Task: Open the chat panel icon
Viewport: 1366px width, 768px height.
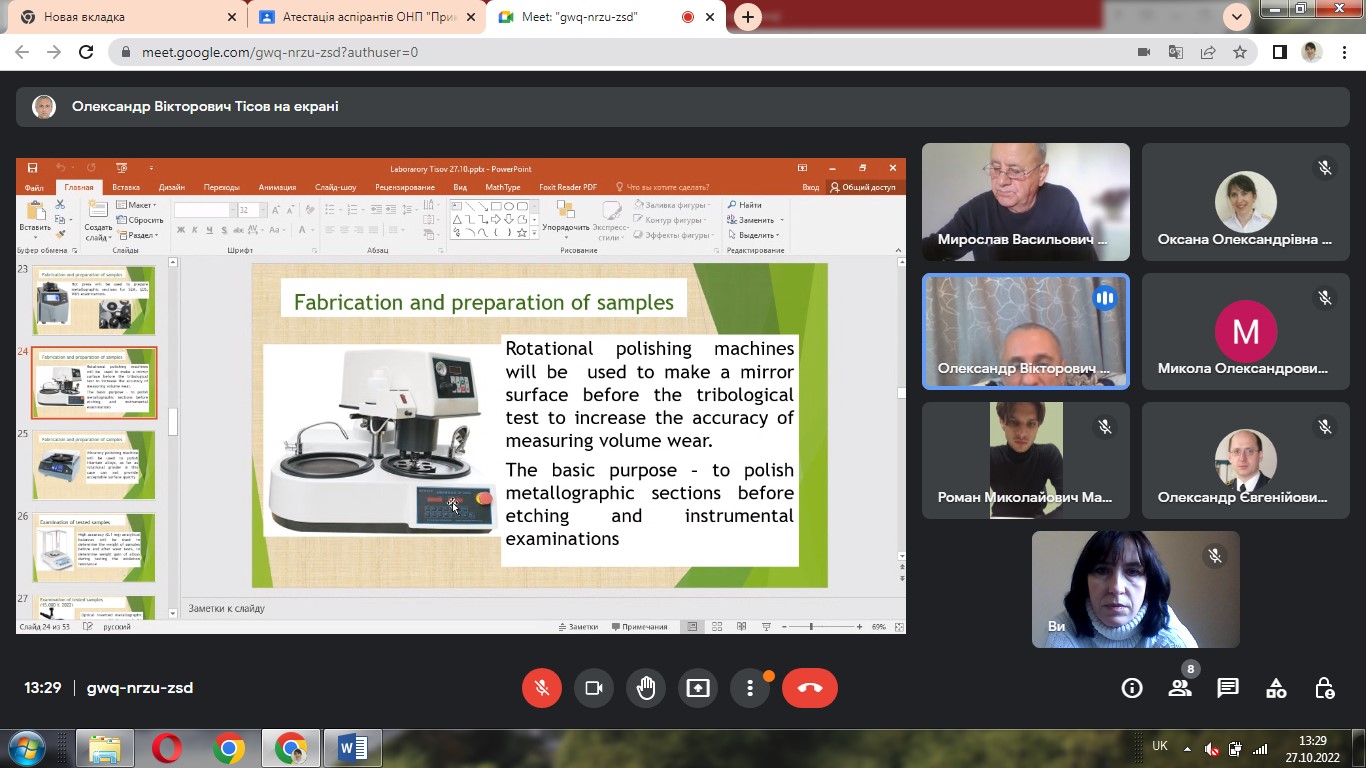Action: [x=1228, y=688]
